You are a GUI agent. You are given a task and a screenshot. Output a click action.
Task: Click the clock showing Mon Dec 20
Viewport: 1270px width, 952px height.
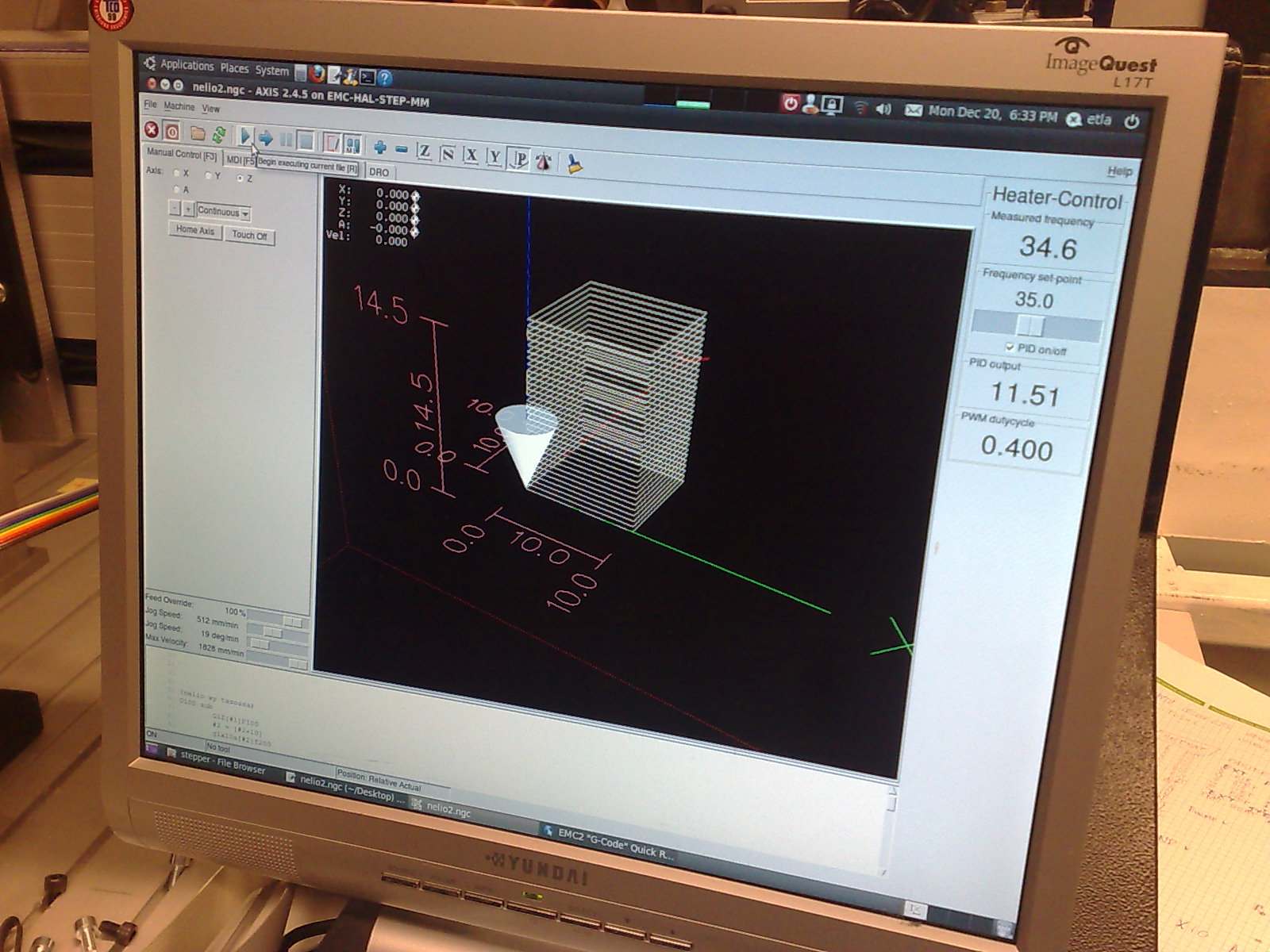992,113
